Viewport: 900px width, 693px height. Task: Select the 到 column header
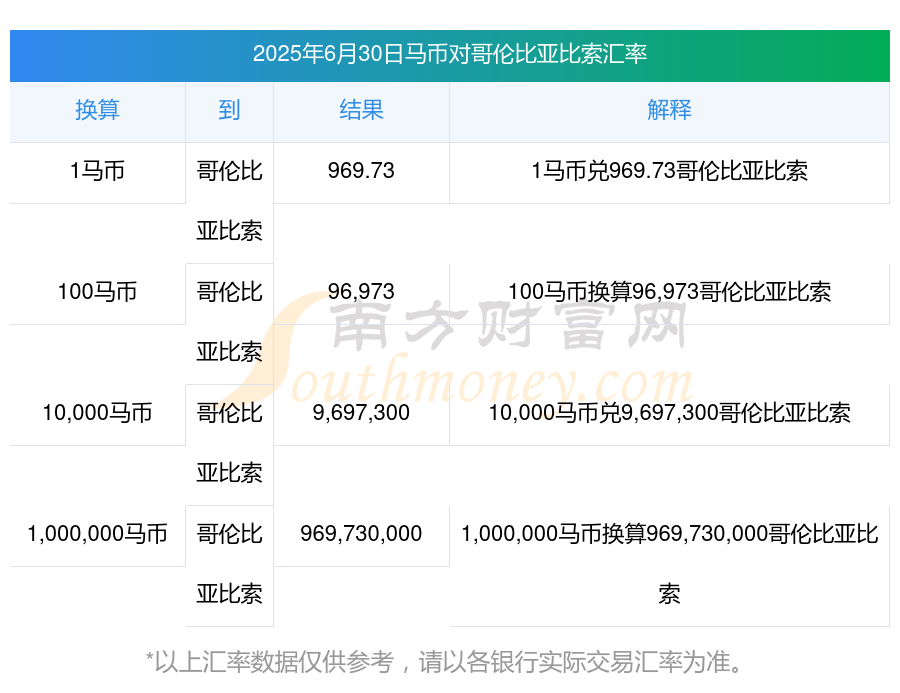coord(229,110)
